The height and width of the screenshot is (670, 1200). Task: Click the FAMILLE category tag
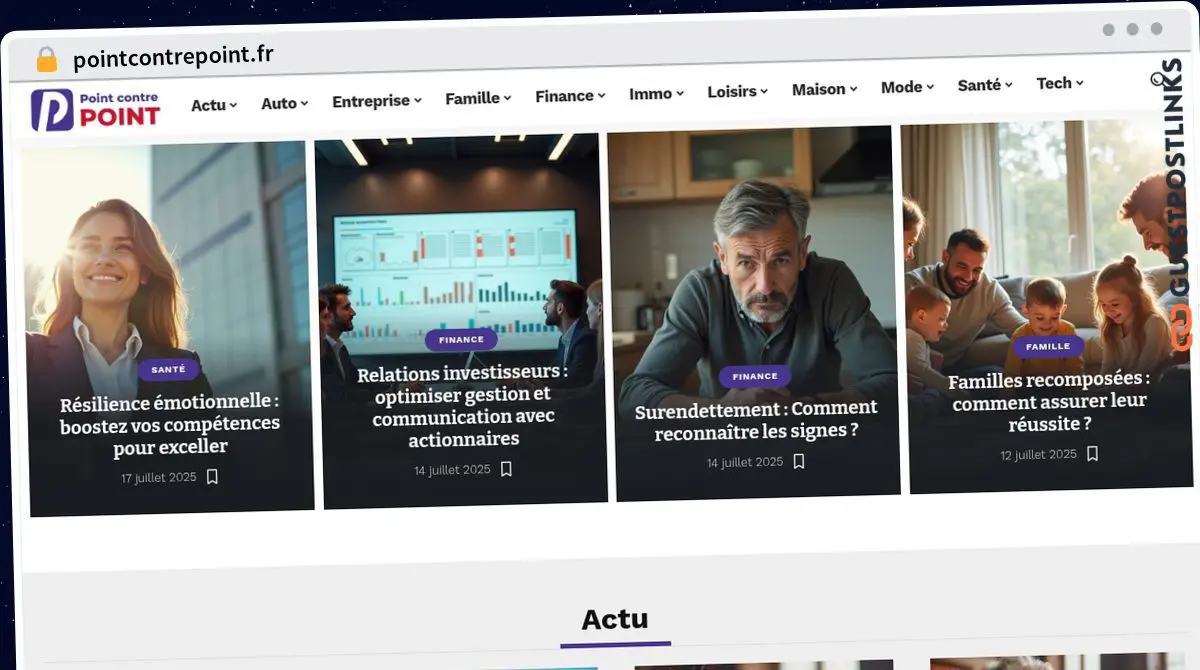(1048, 346)
